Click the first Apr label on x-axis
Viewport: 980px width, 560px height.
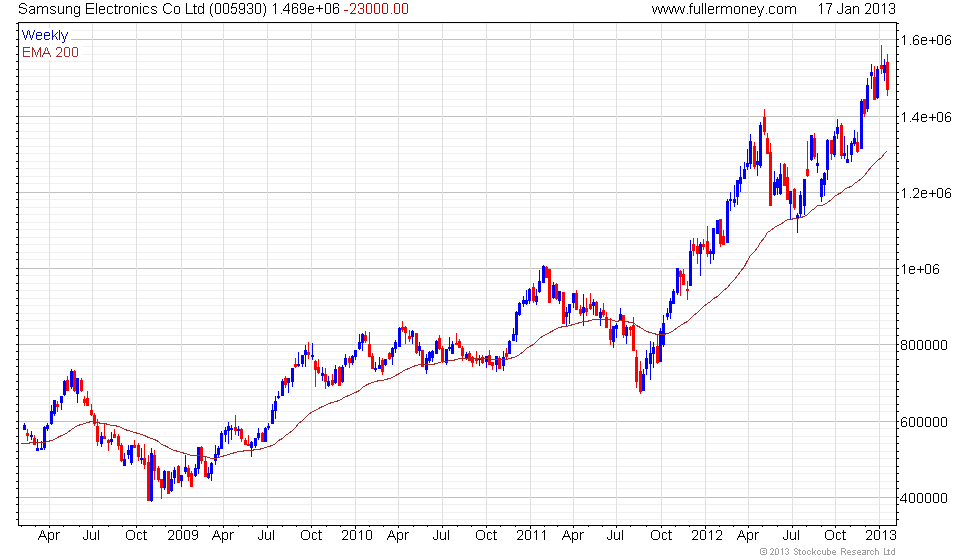(x=49, y=536)
